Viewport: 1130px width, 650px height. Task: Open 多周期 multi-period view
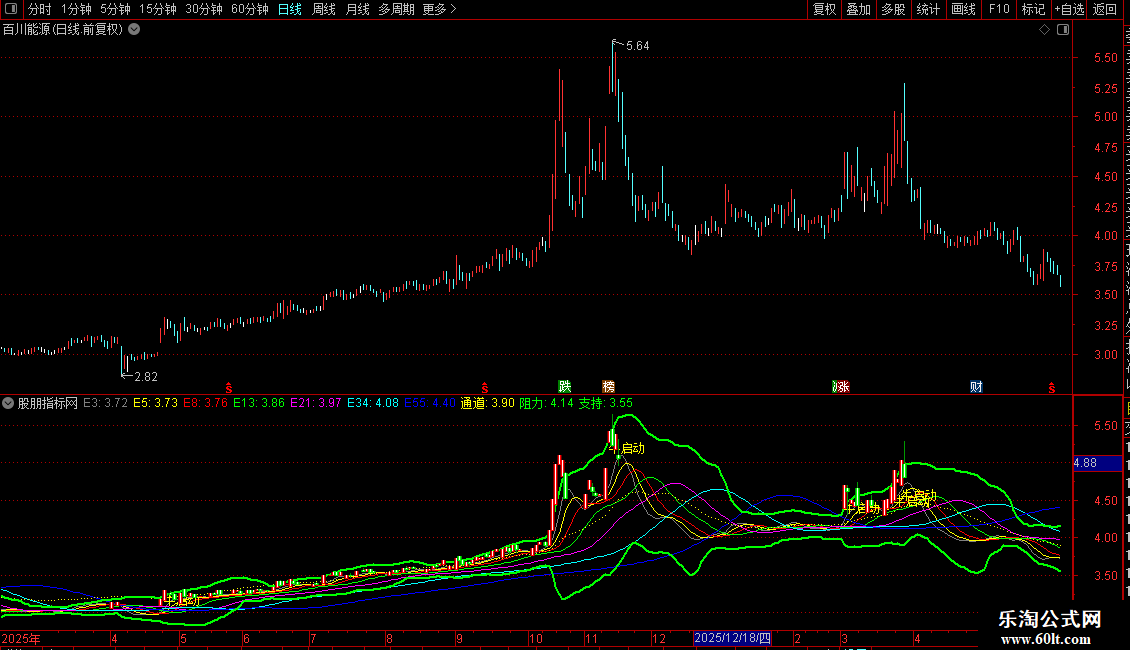pyautogui.click(x=396, y=9)
